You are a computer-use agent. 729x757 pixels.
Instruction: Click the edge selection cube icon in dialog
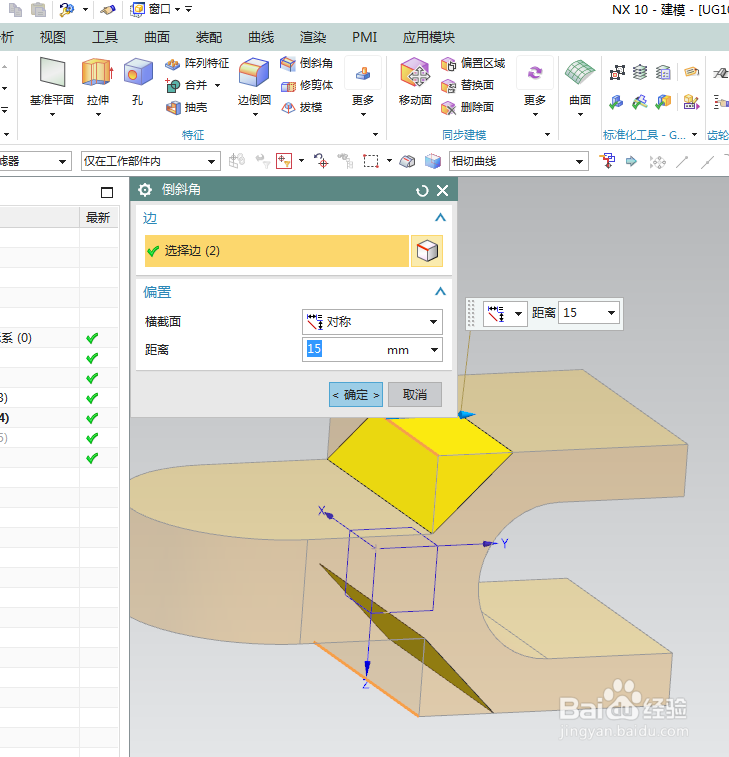[427, 251]
